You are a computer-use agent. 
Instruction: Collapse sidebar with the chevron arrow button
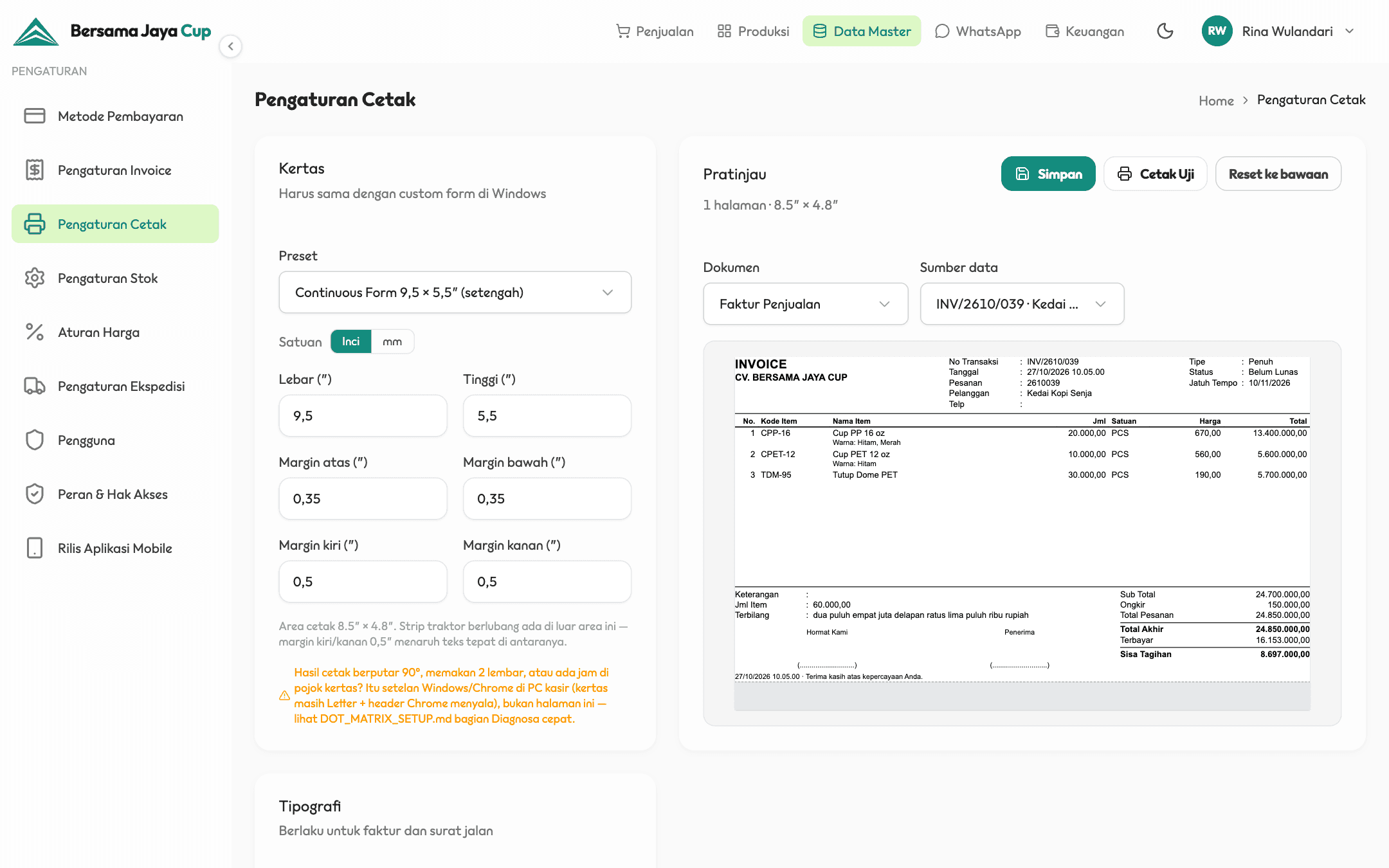point(230,46)
